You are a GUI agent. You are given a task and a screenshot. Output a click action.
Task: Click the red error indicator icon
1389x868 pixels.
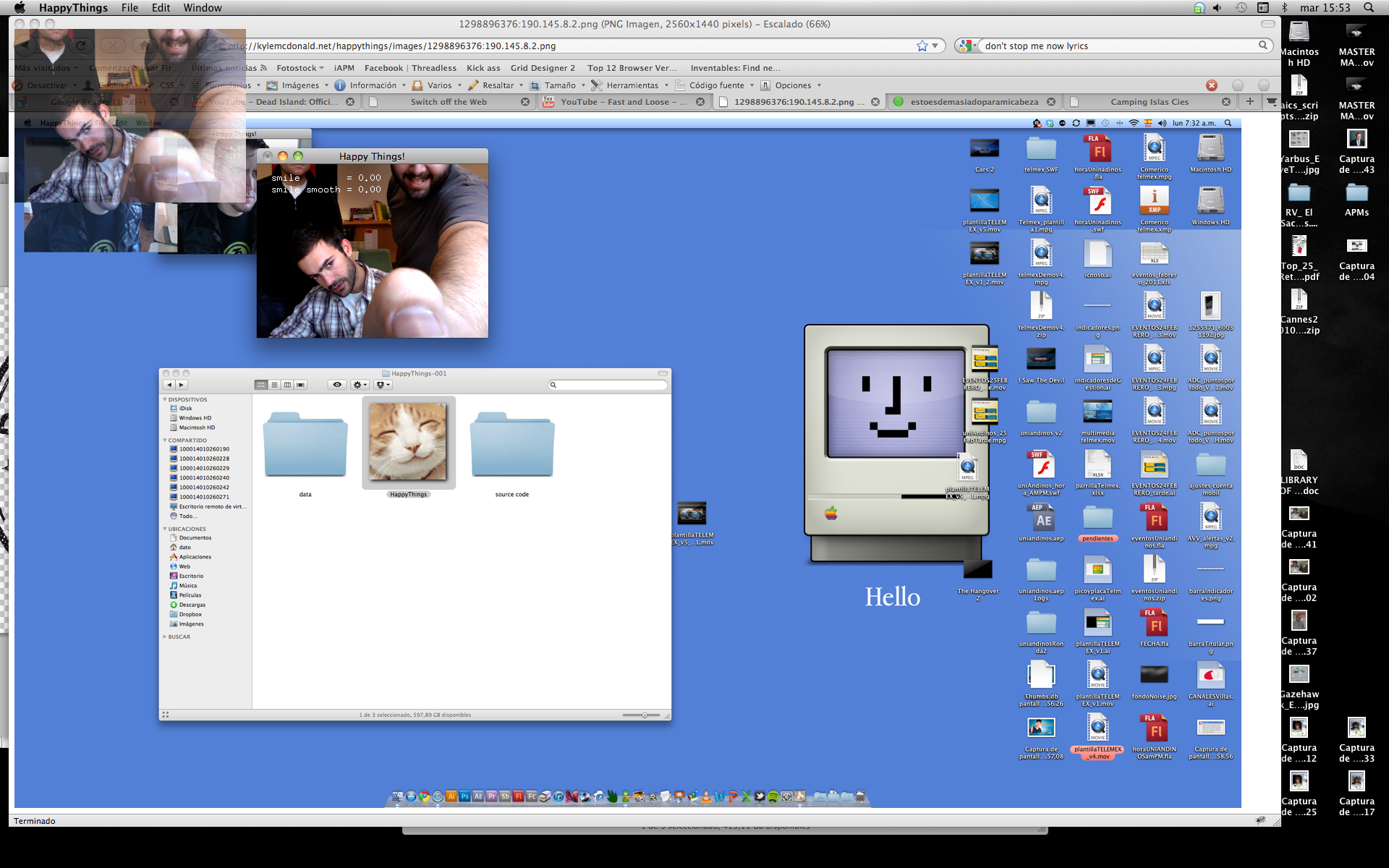pyautogui.click(x=1212, y=85)
